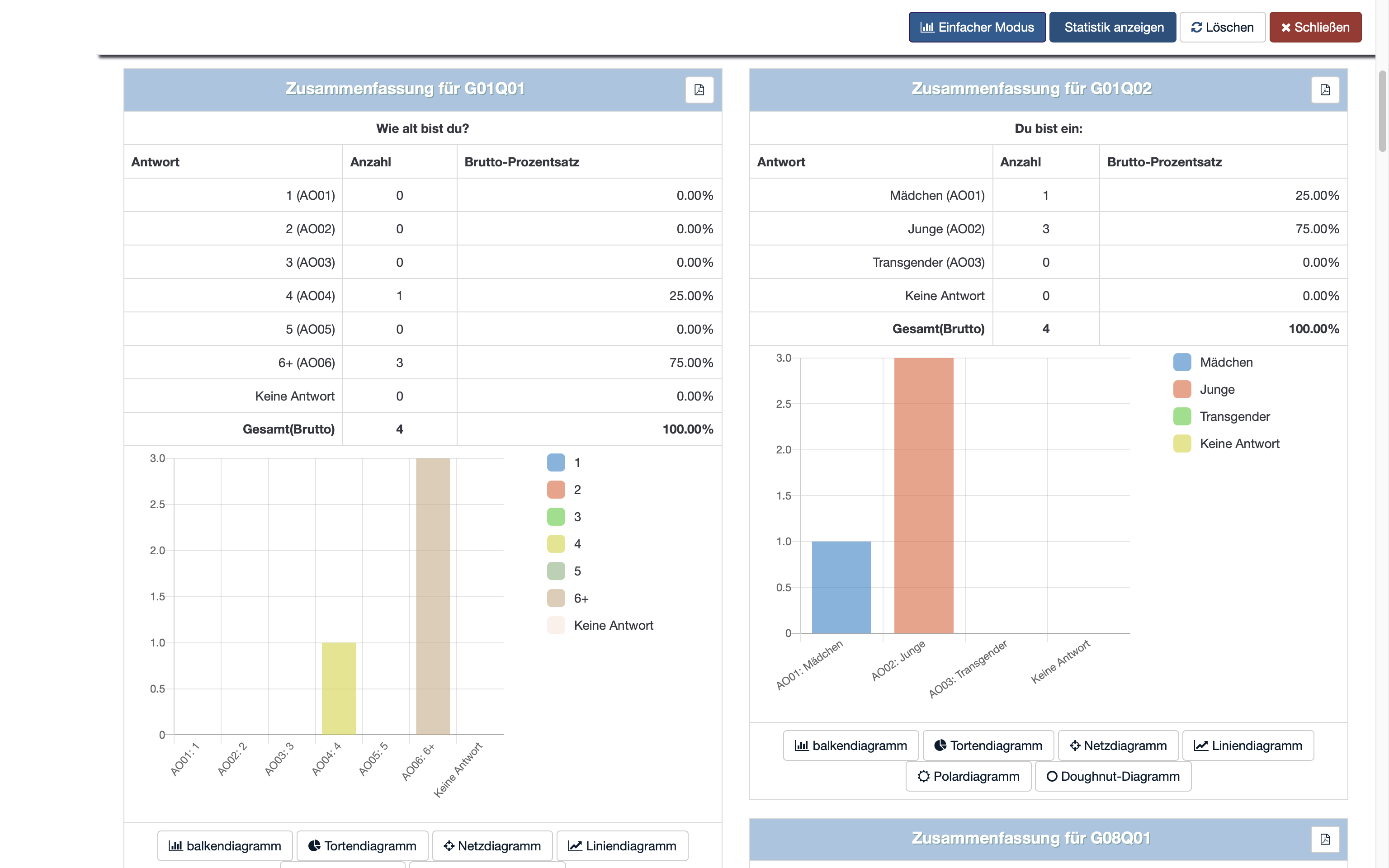Click Einfacher Modus button
This screenshot has height=868, width=1389.
point(977,27)
